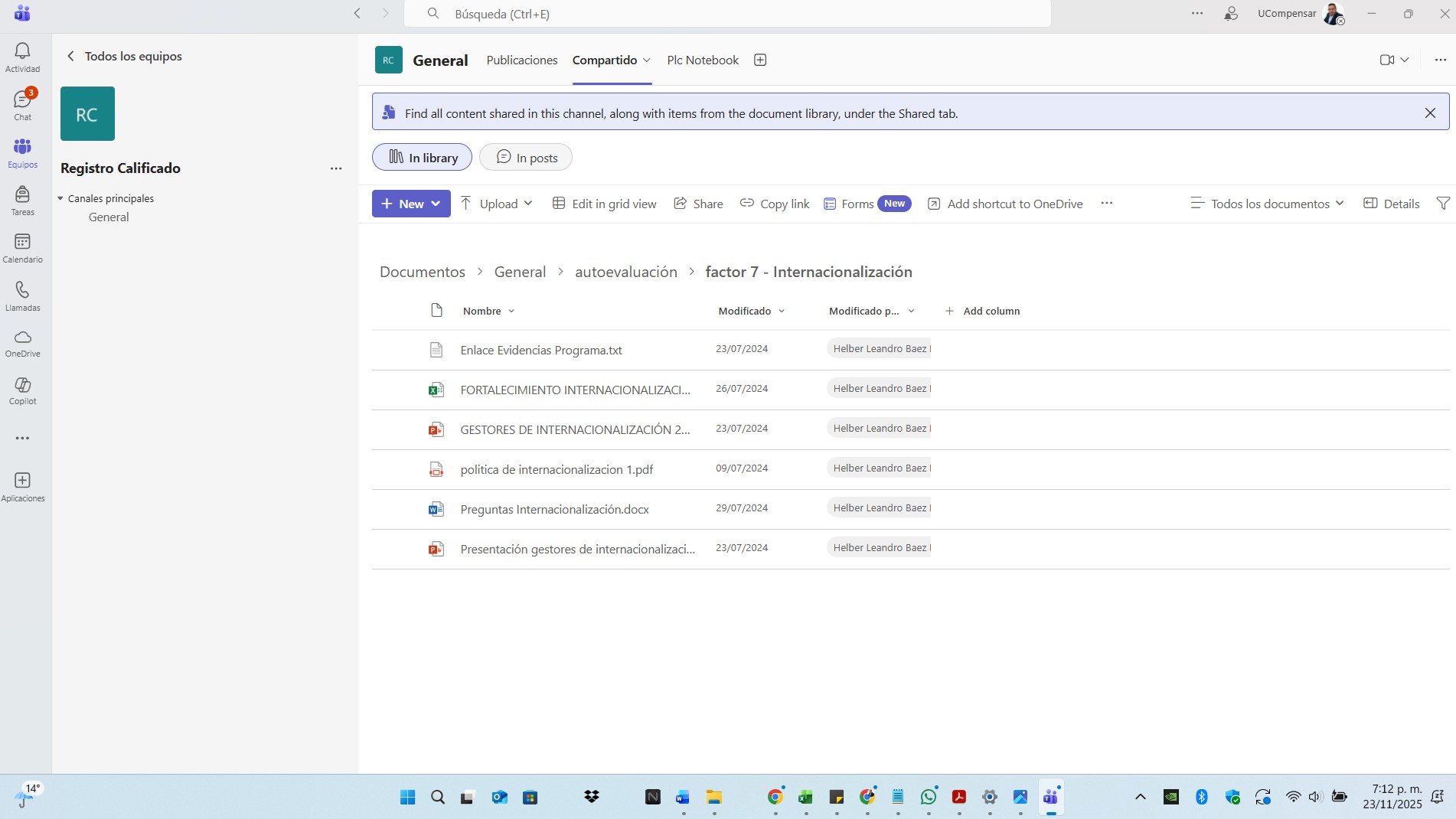Image resolution: width=1456 pixels, height=819 pixels.
Task: Click the filter funnel icon
Action: (1442, 204)
